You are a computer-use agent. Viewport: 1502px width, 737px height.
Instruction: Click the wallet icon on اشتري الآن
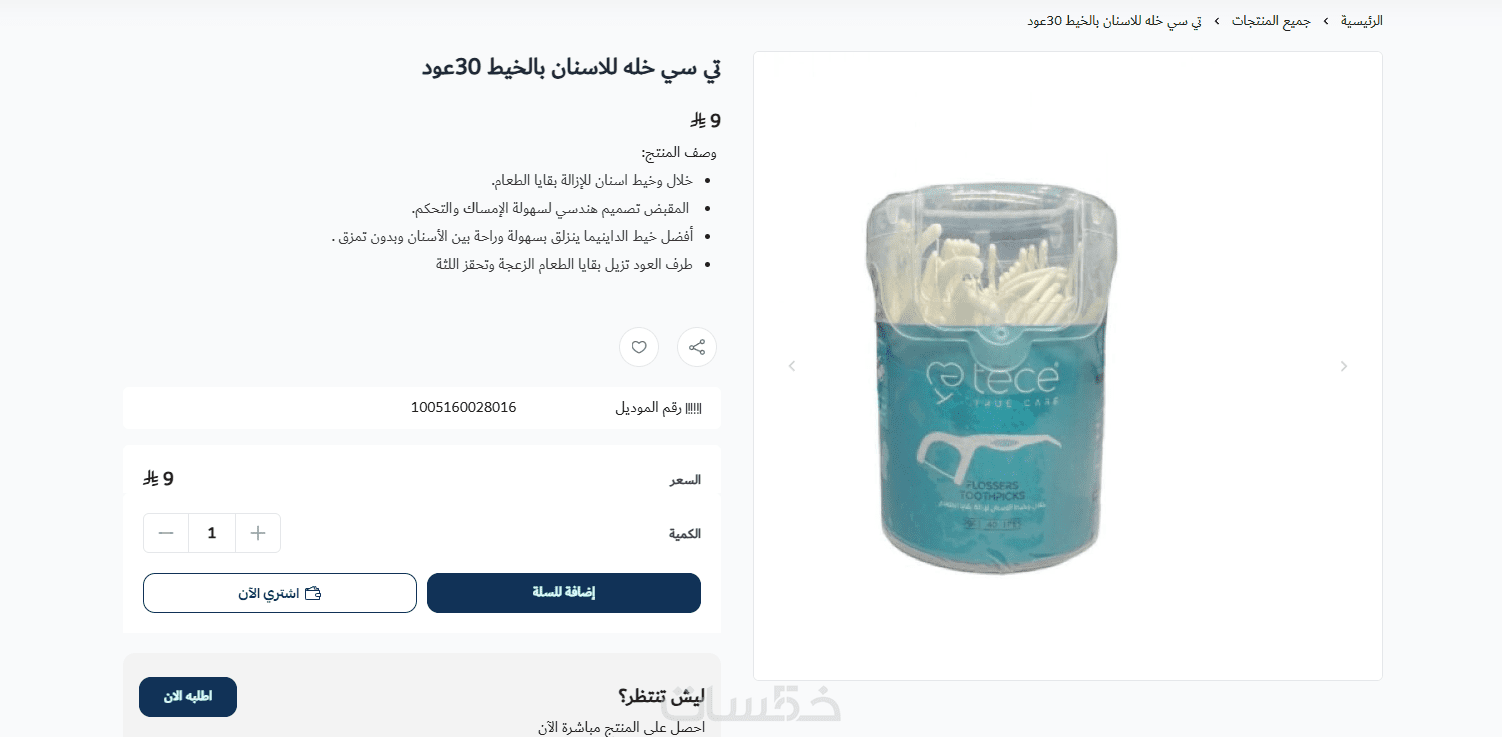coord(313,593)
